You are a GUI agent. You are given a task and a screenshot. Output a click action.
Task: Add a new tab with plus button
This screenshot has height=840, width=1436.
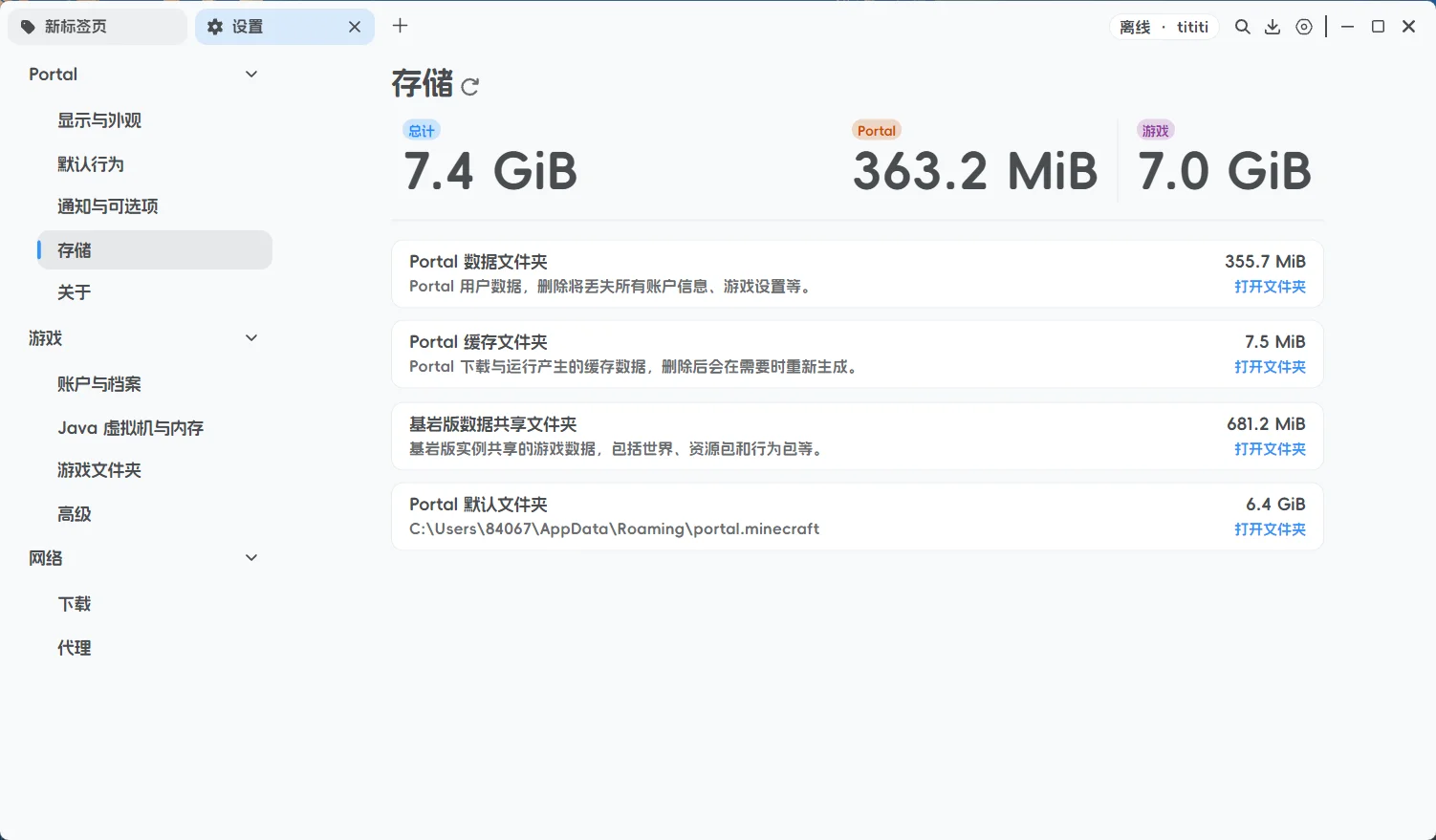(401, 26)
